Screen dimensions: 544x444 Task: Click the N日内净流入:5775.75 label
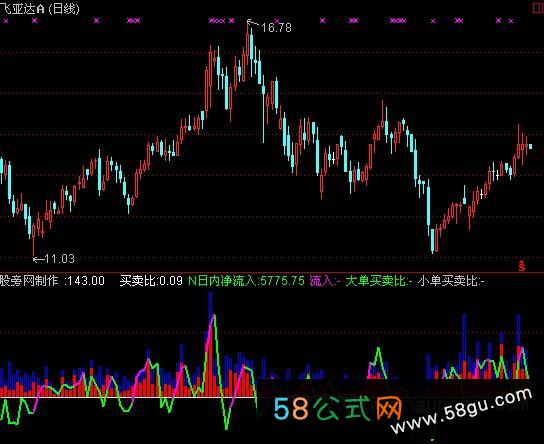(246, 281)
